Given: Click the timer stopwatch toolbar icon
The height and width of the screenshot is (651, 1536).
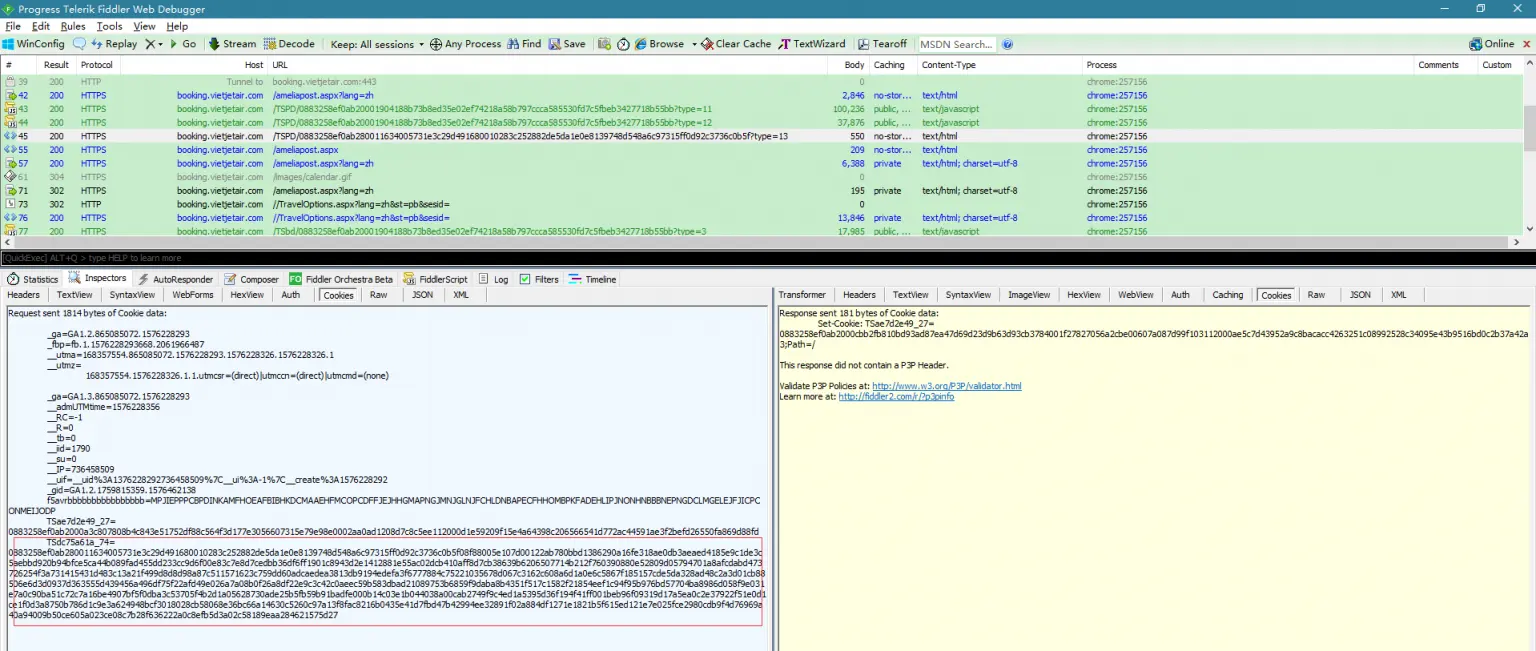Looking at the screenshot, I should click(x=624, y=44).
